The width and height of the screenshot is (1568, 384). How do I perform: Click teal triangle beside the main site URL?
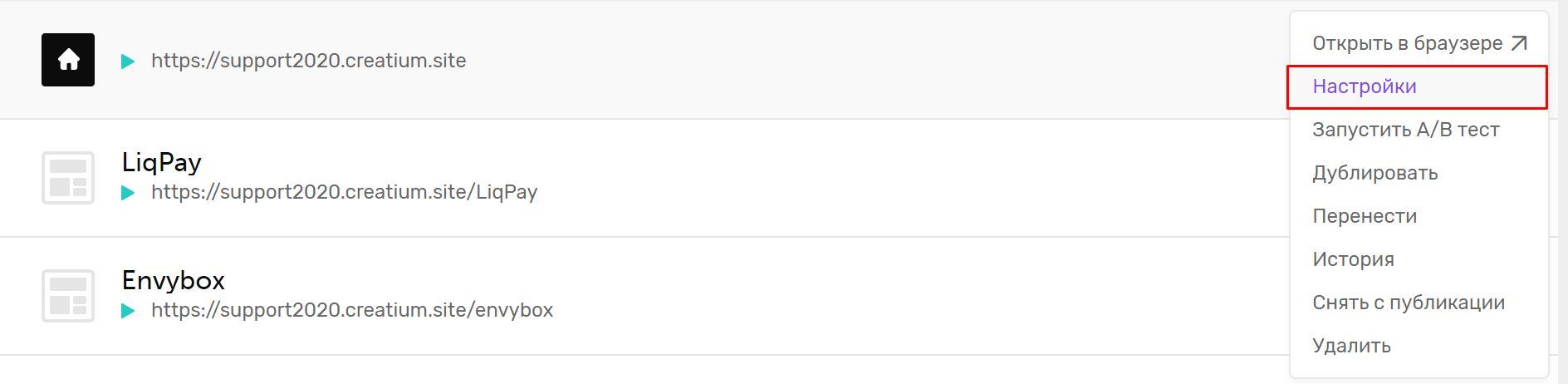128,62
